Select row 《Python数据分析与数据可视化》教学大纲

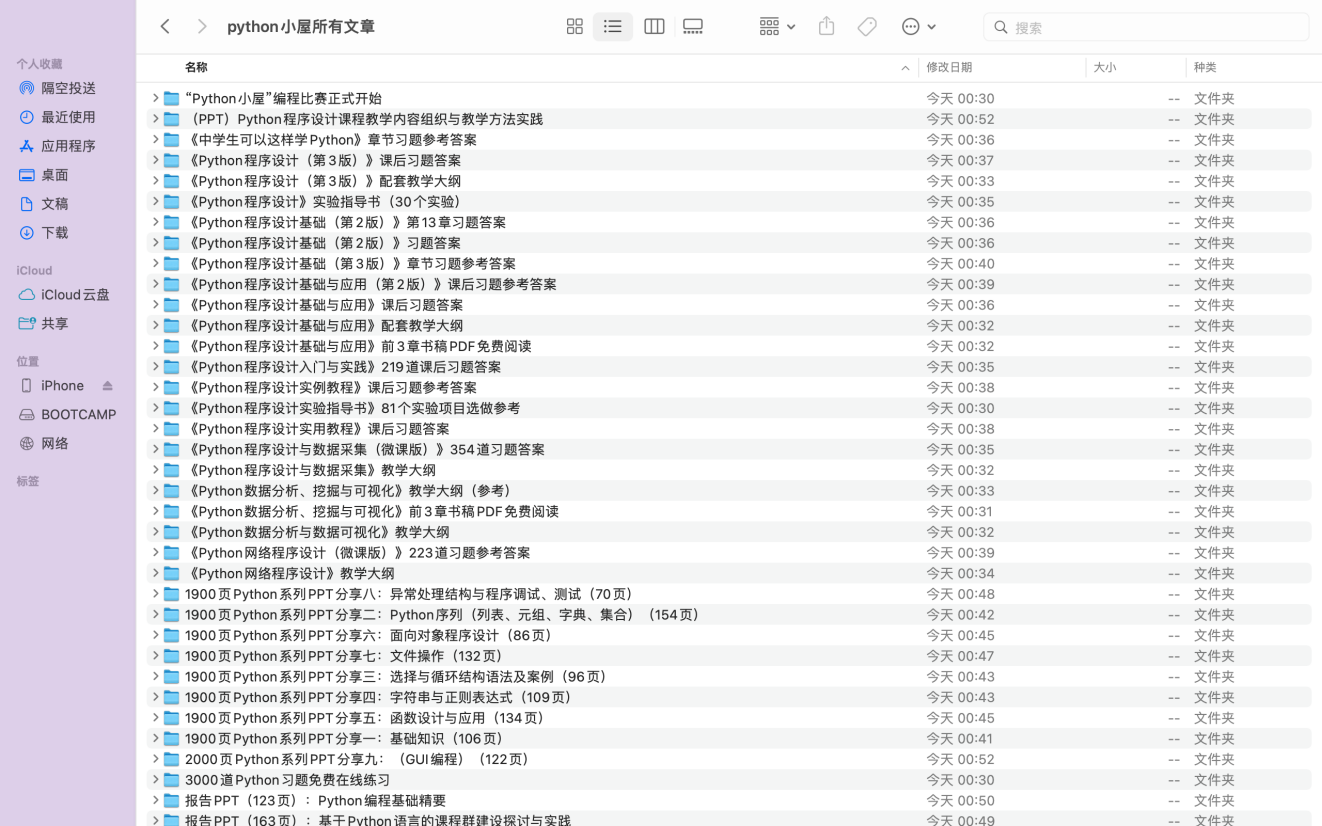tap(729, 532)
